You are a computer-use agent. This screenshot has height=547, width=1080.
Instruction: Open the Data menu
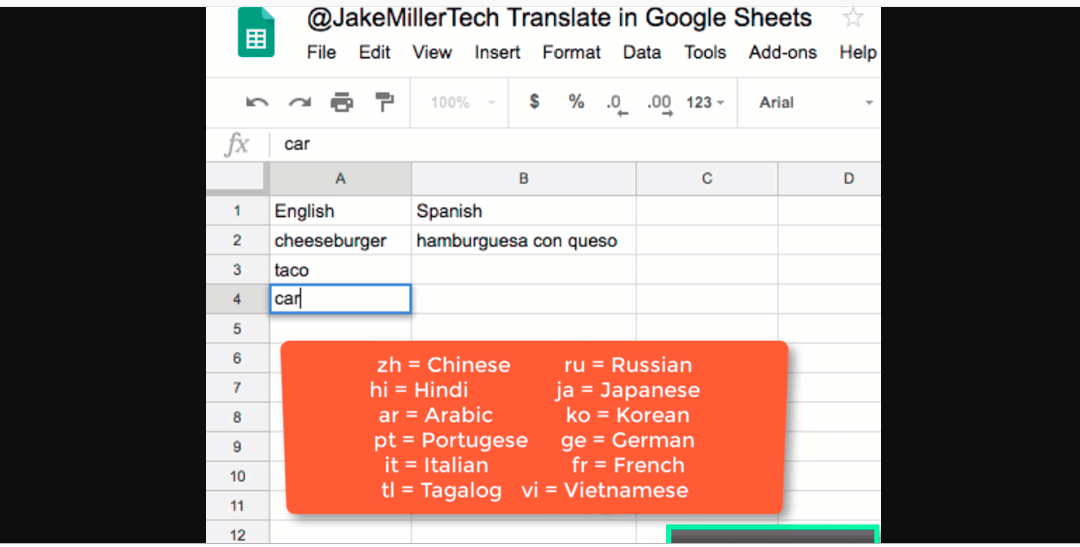coord(642,52)
